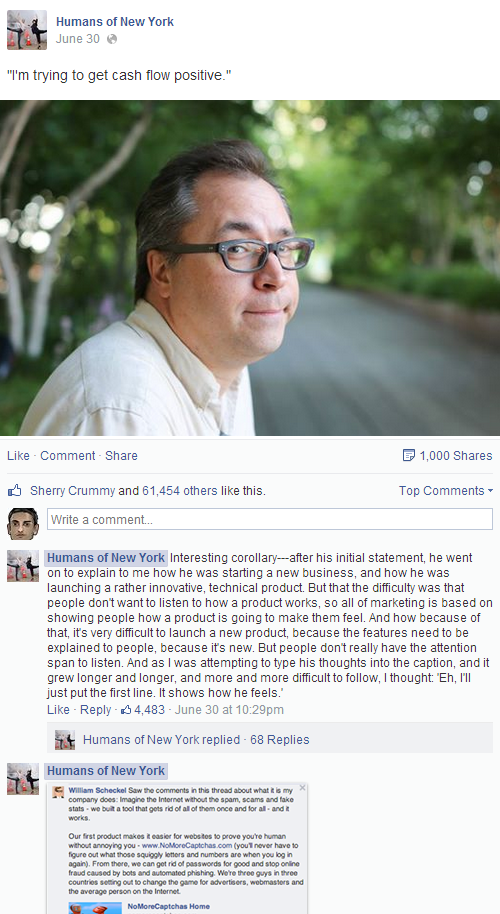Click the thumbs-up icon next to 4,483
The width and height of the screenshot is (500, 914).
pos(126,710)
